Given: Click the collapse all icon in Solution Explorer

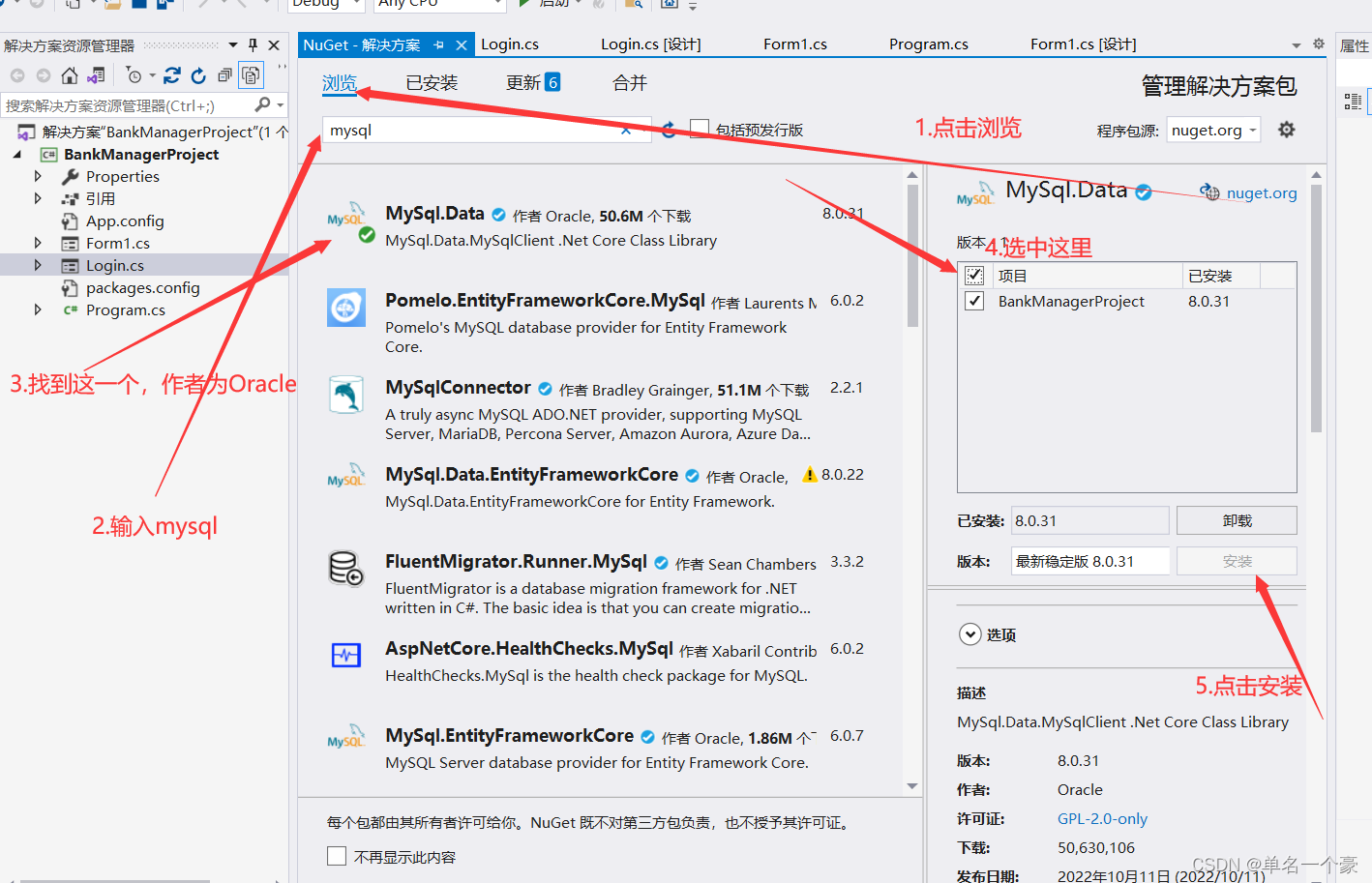Looking at the screenshot, I should click(224, 75).
